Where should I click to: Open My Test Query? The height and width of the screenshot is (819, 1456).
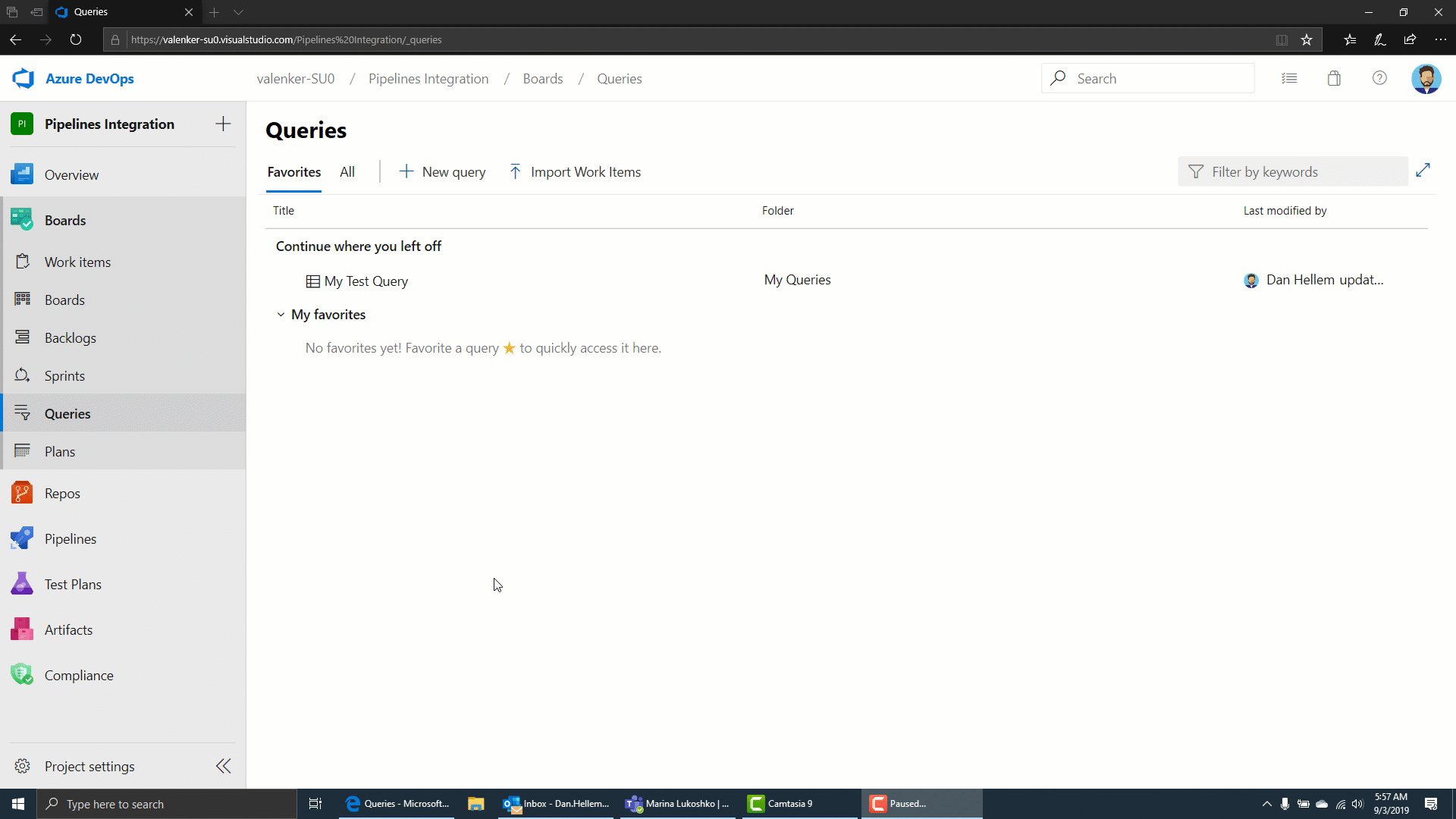pyautogui.click(x=366, y=281)
